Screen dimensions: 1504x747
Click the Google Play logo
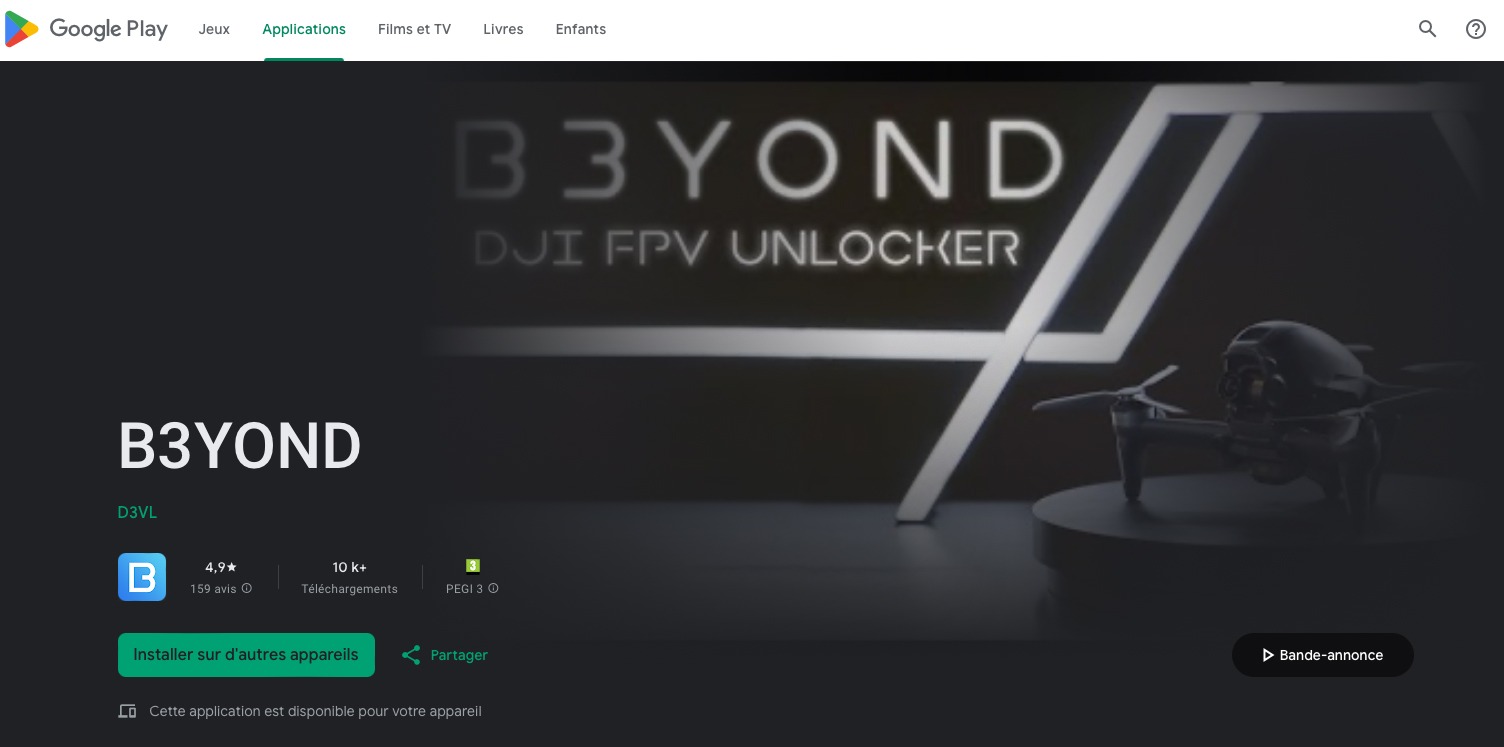(86, 29)
